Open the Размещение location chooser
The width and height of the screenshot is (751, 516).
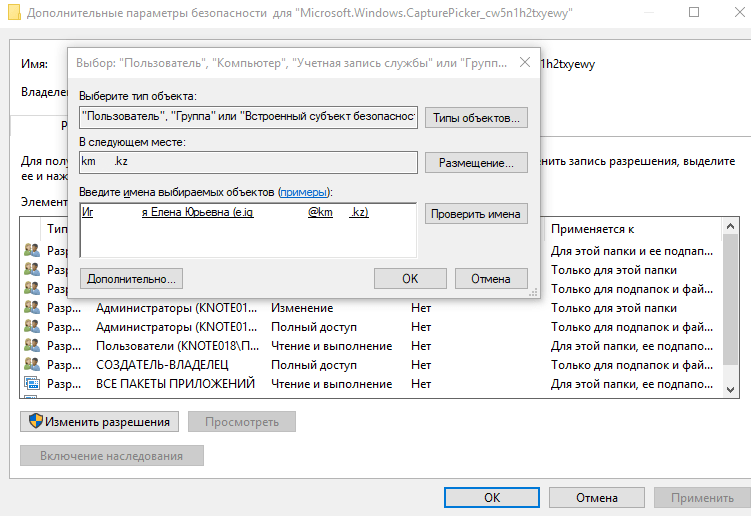[x=476, y=163]
